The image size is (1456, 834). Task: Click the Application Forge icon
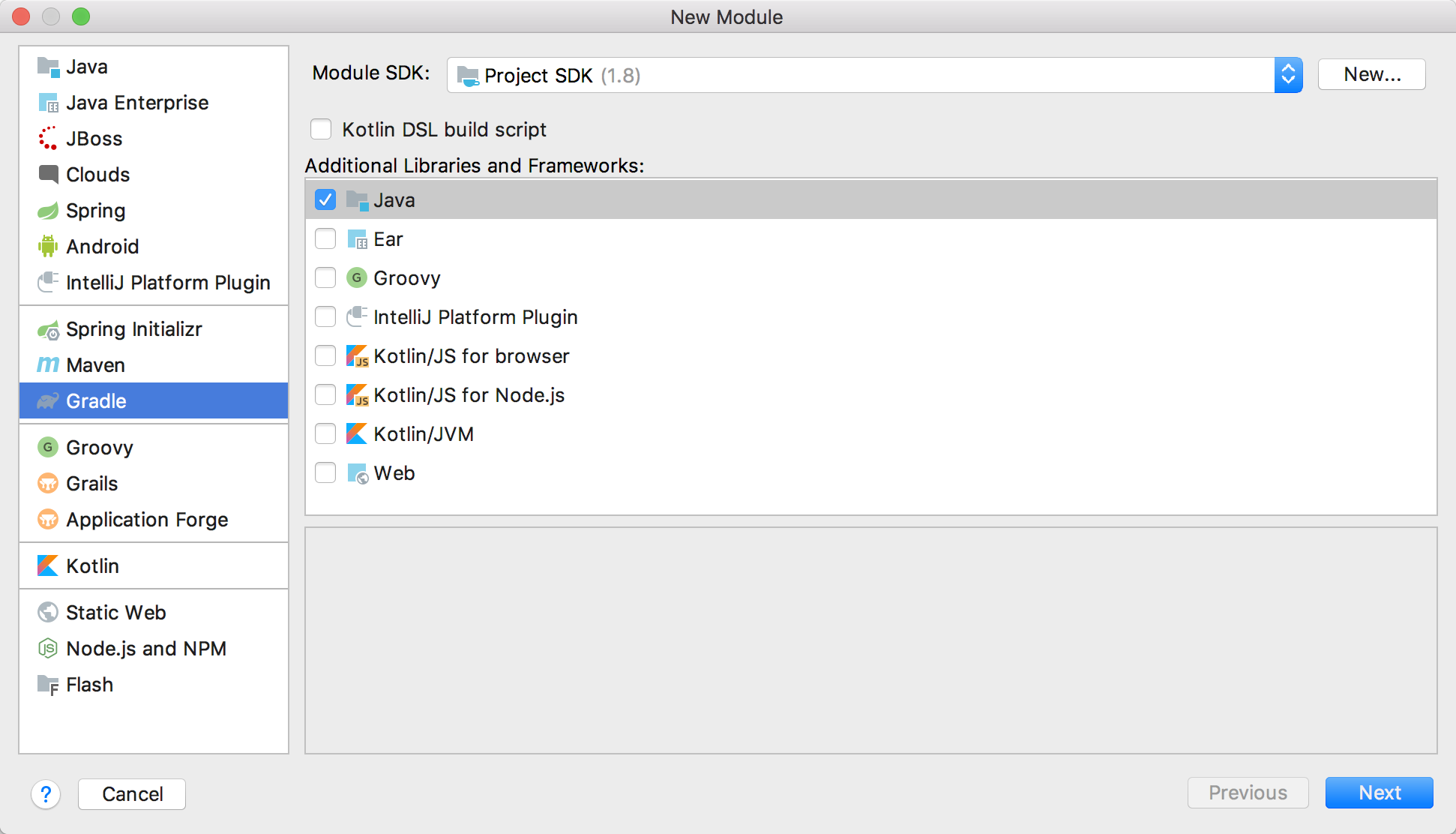48,520
